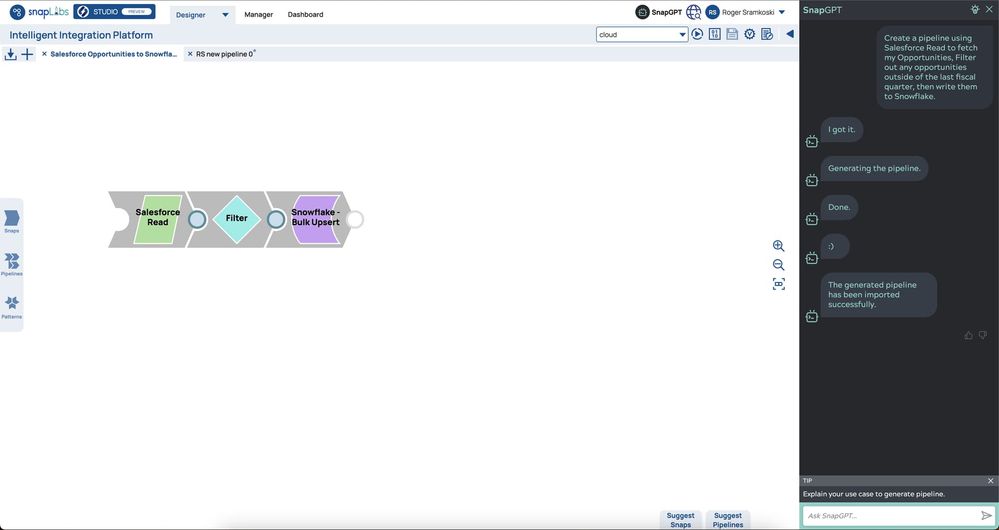999x530 pixels.
Task: Give thumbs down to SnapGPT response
Action: tap(982, 335)
